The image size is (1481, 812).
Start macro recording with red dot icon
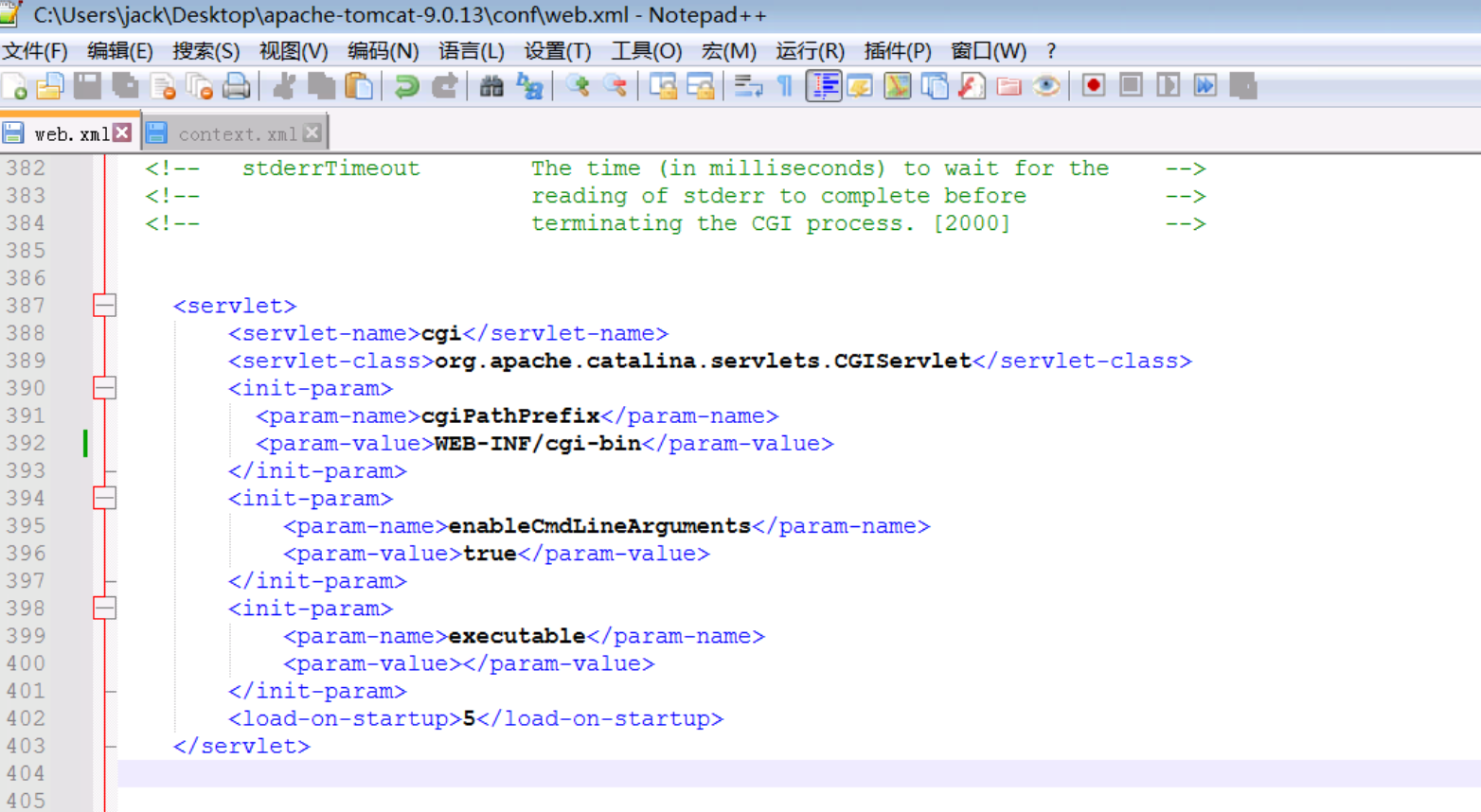coord(1093,86)
